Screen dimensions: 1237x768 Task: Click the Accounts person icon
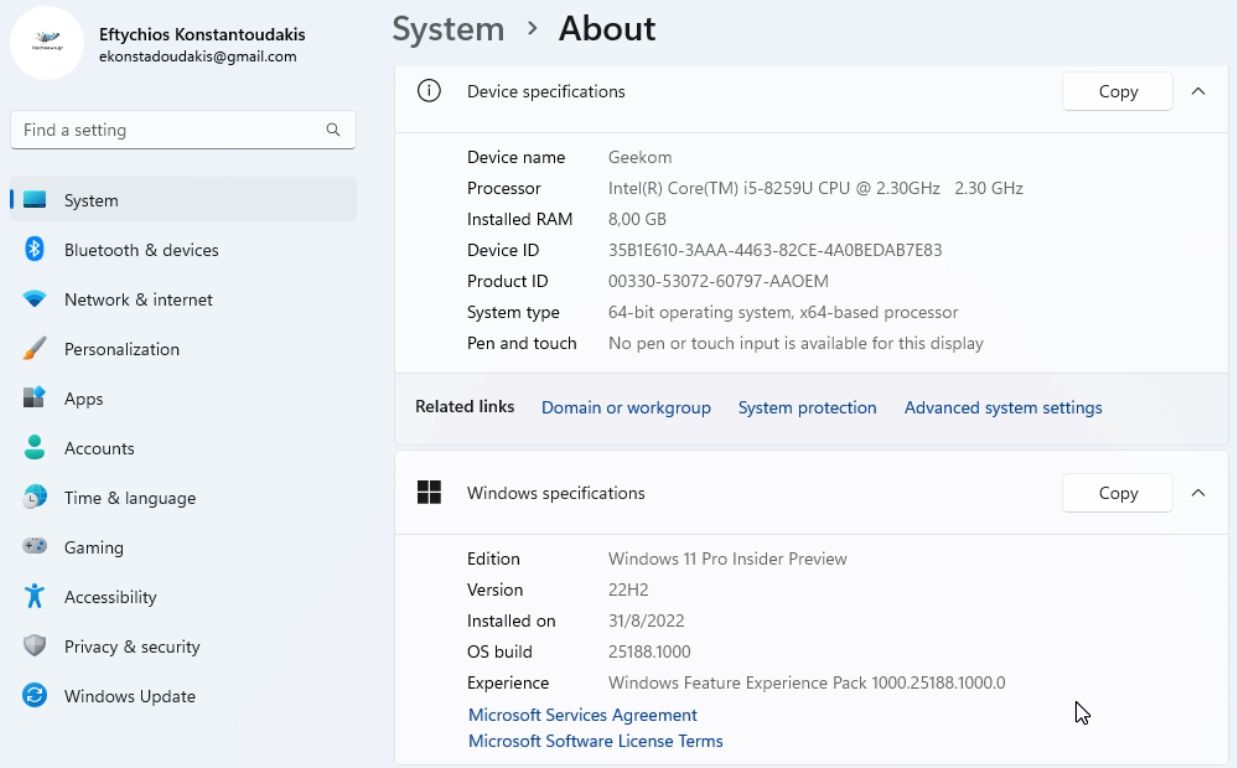(x=35, y=448)
